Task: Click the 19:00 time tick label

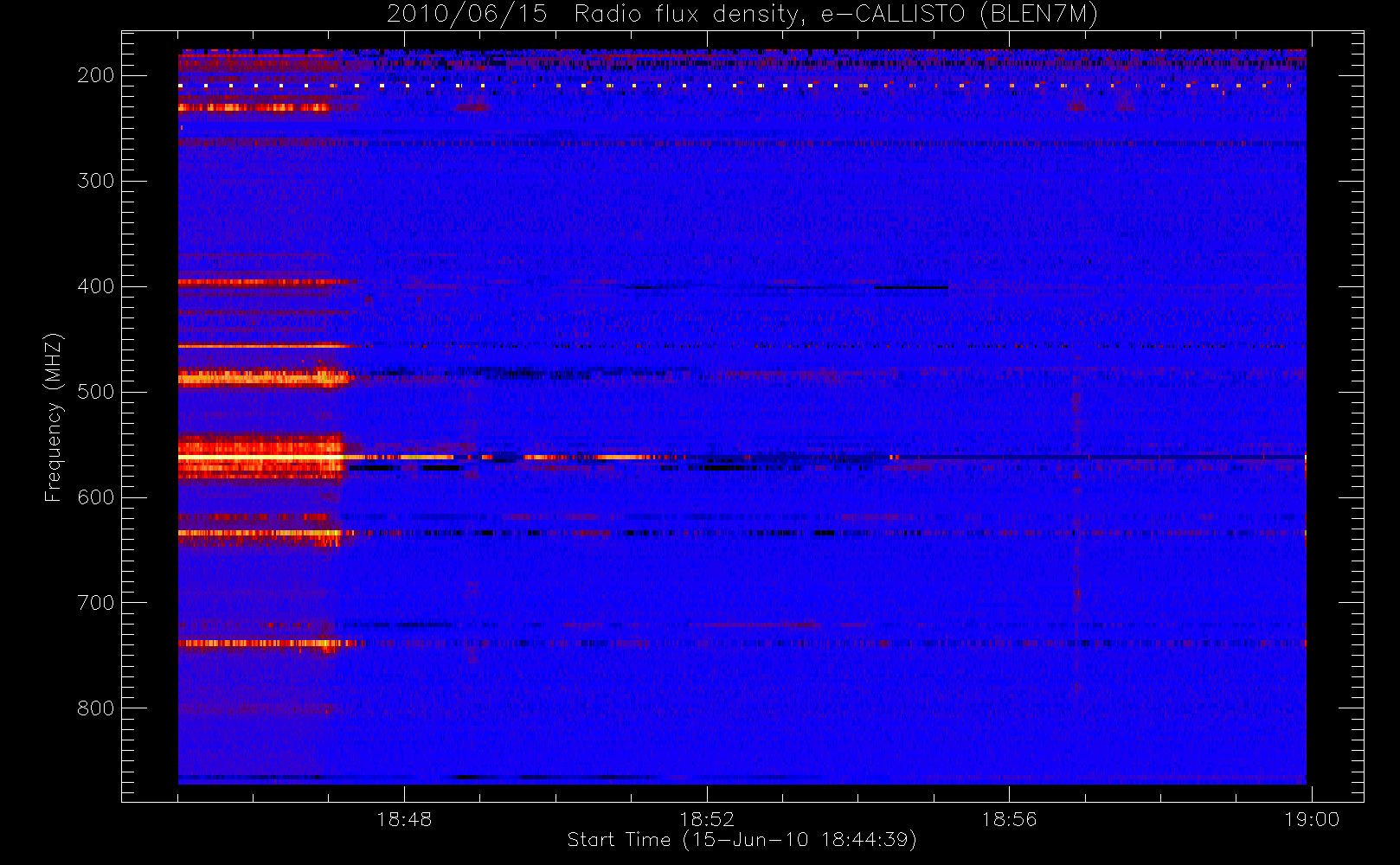Action: coord(1312,819)
